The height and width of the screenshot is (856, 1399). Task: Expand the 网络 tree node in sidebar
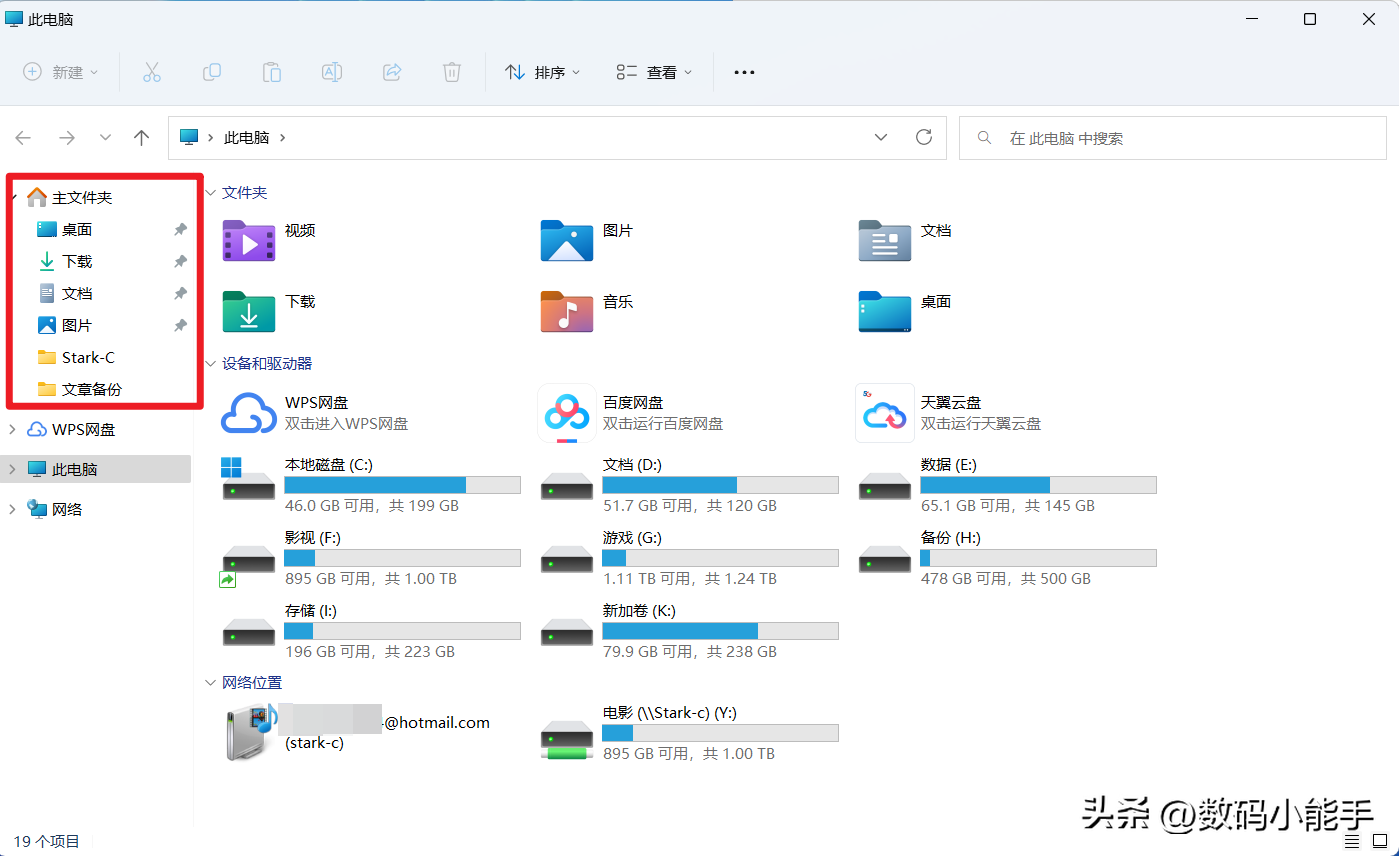(x=12, y=510)
